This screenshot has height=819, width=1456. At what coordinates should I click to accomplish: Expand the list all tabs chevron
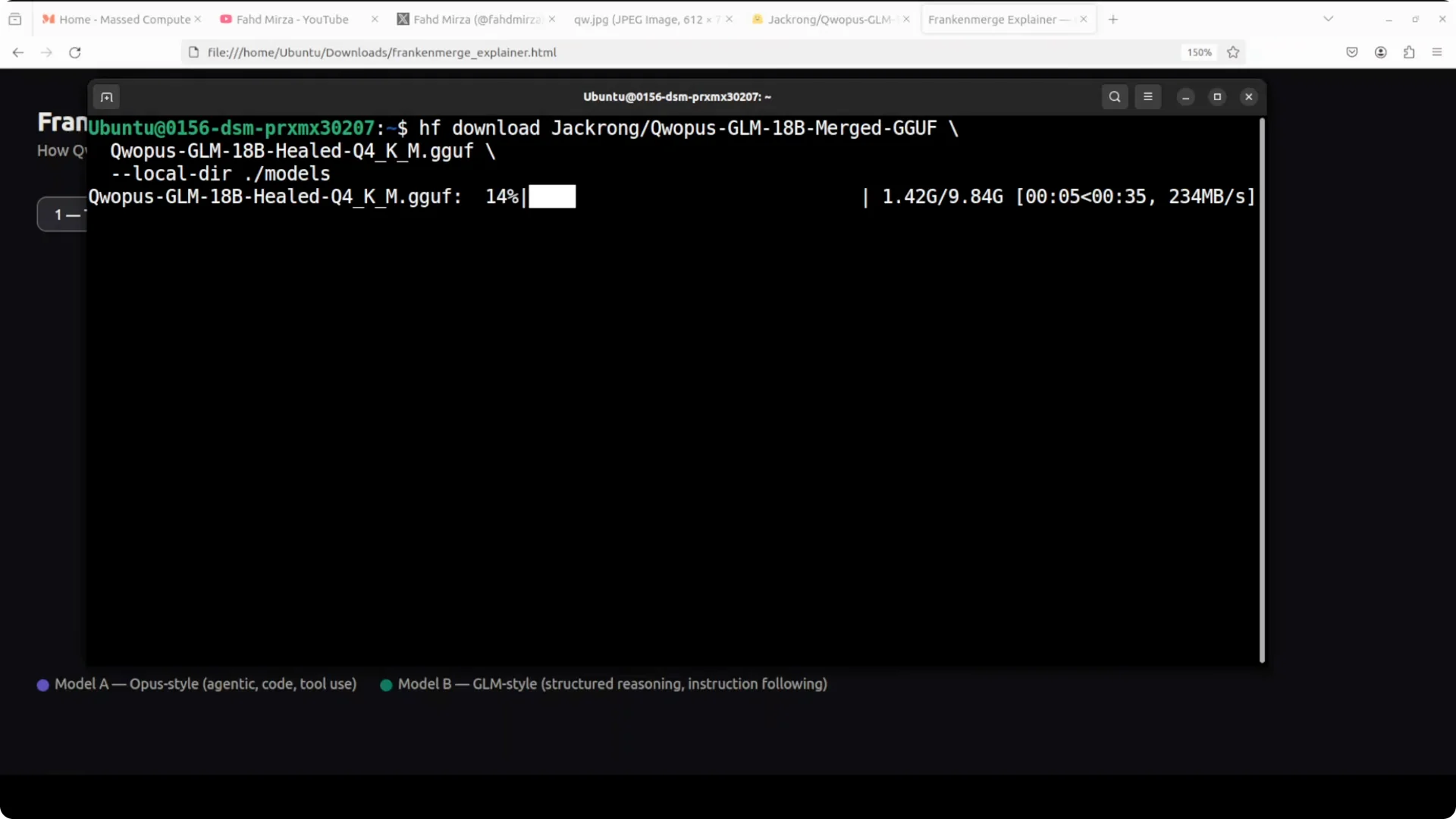coord(1329,19)
